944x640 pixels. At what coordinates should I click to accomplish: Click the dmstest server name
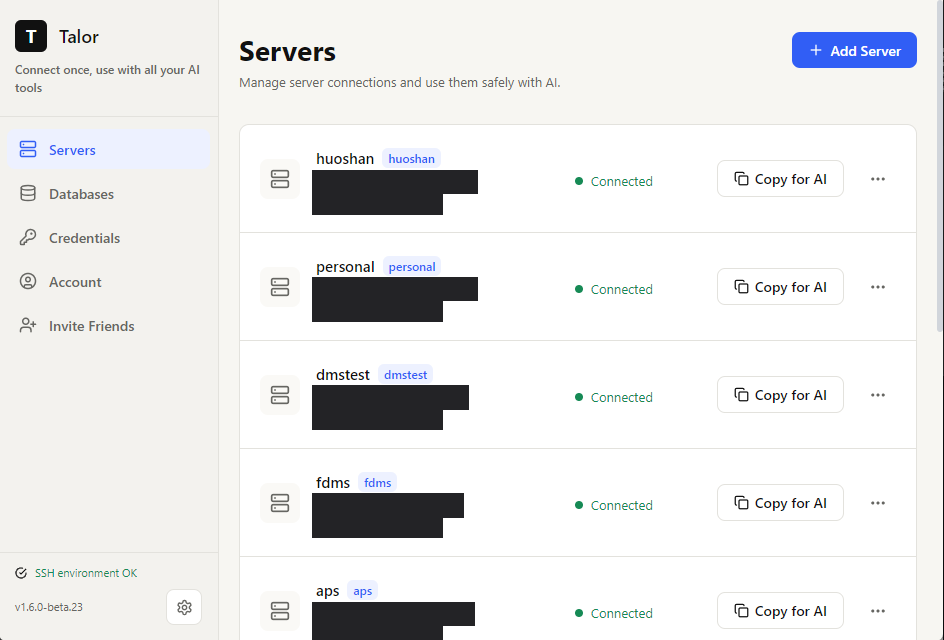(x=343, y=374)
